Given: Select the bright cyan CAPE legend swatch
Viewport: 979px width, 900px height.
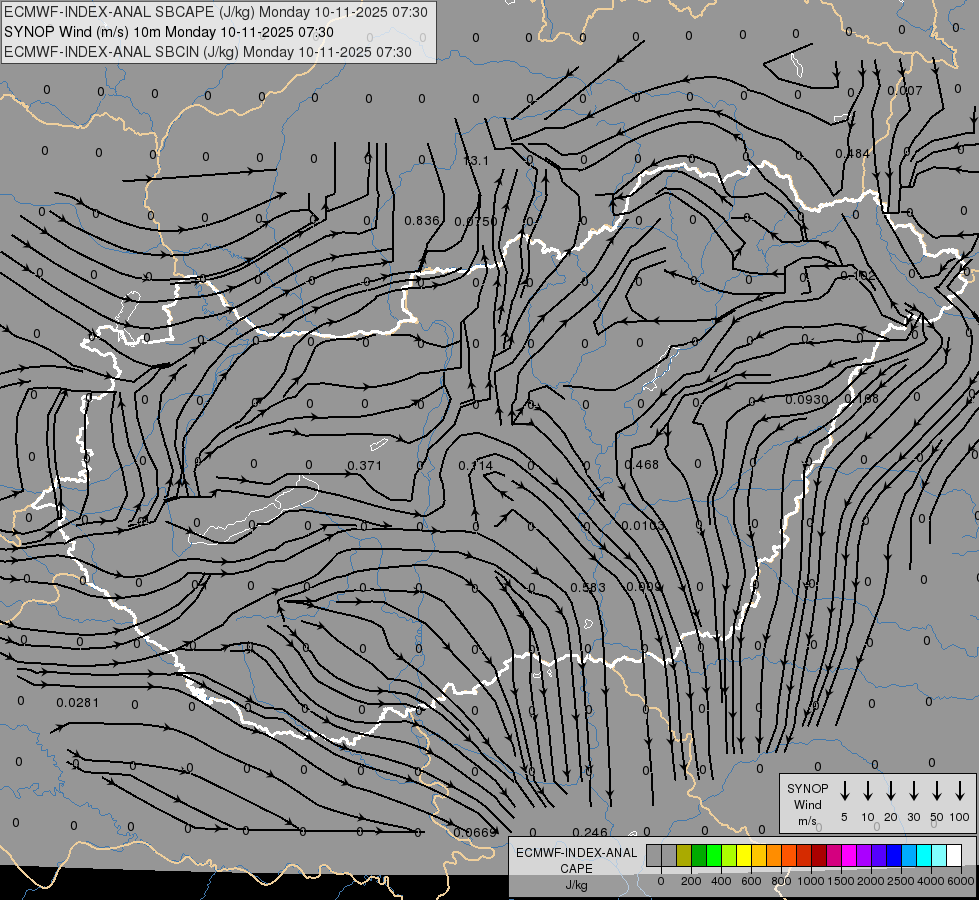Looking at the screenshot, I should 923,855.
